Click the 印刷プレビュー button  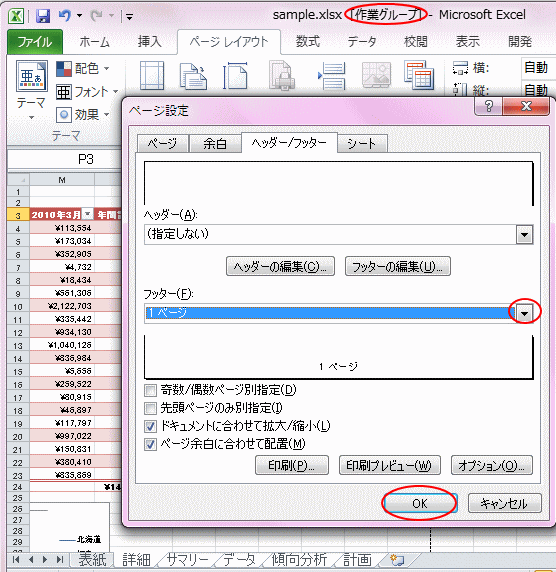pos(390,465)
